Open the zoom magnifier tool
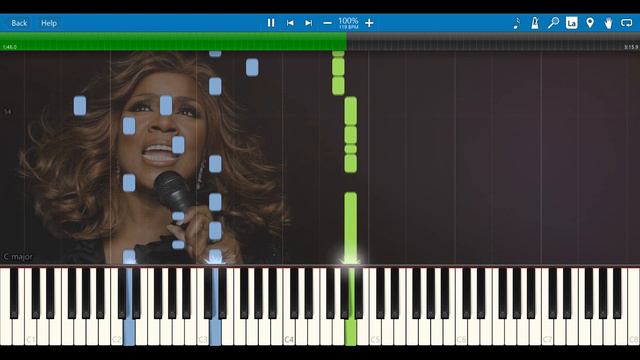This screenshot has height=360, width=640. coord(553,23)
